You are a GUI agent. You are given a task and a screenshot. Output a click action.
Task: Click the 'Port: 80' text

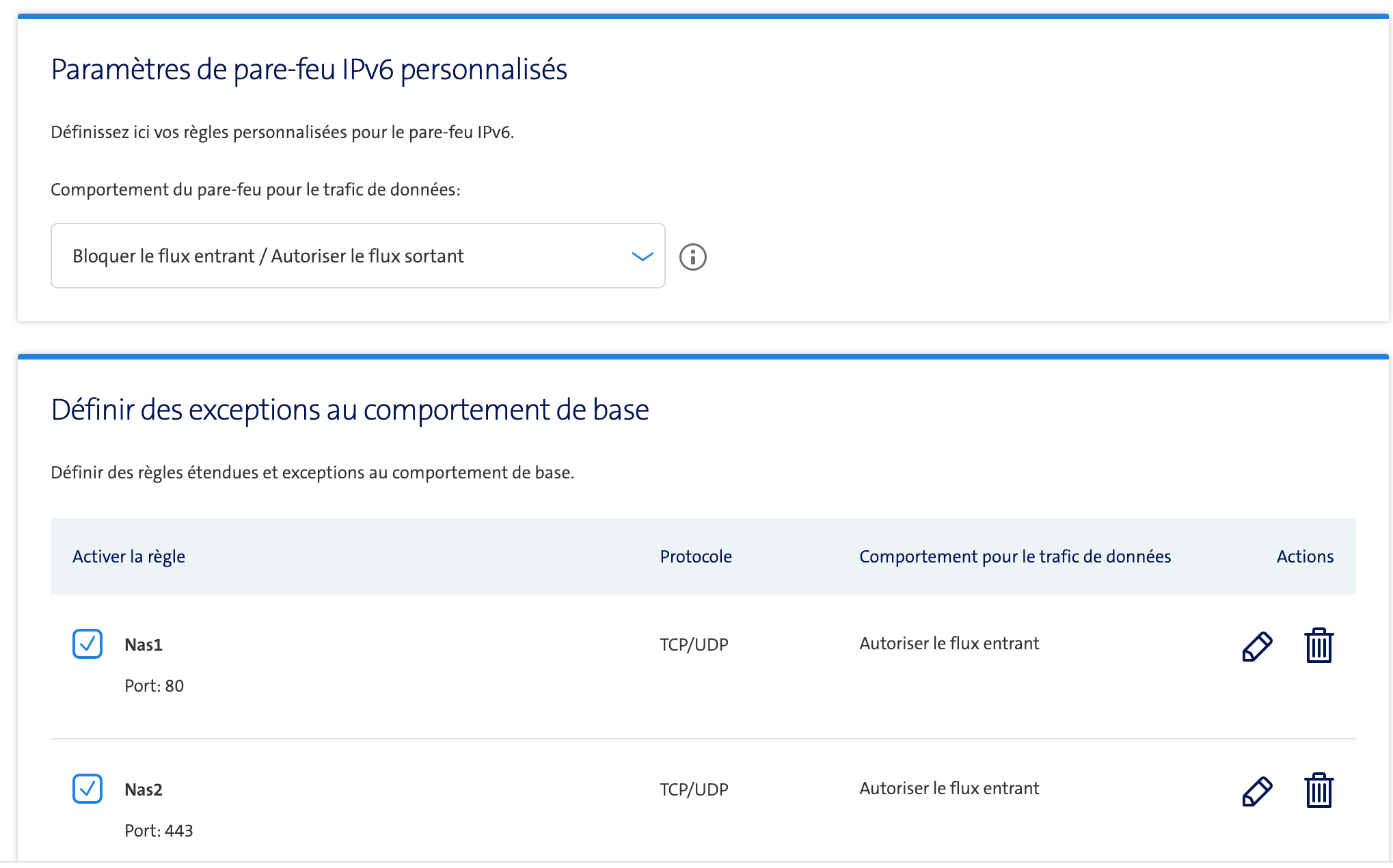pyautogui.click(x=154, y=686)
